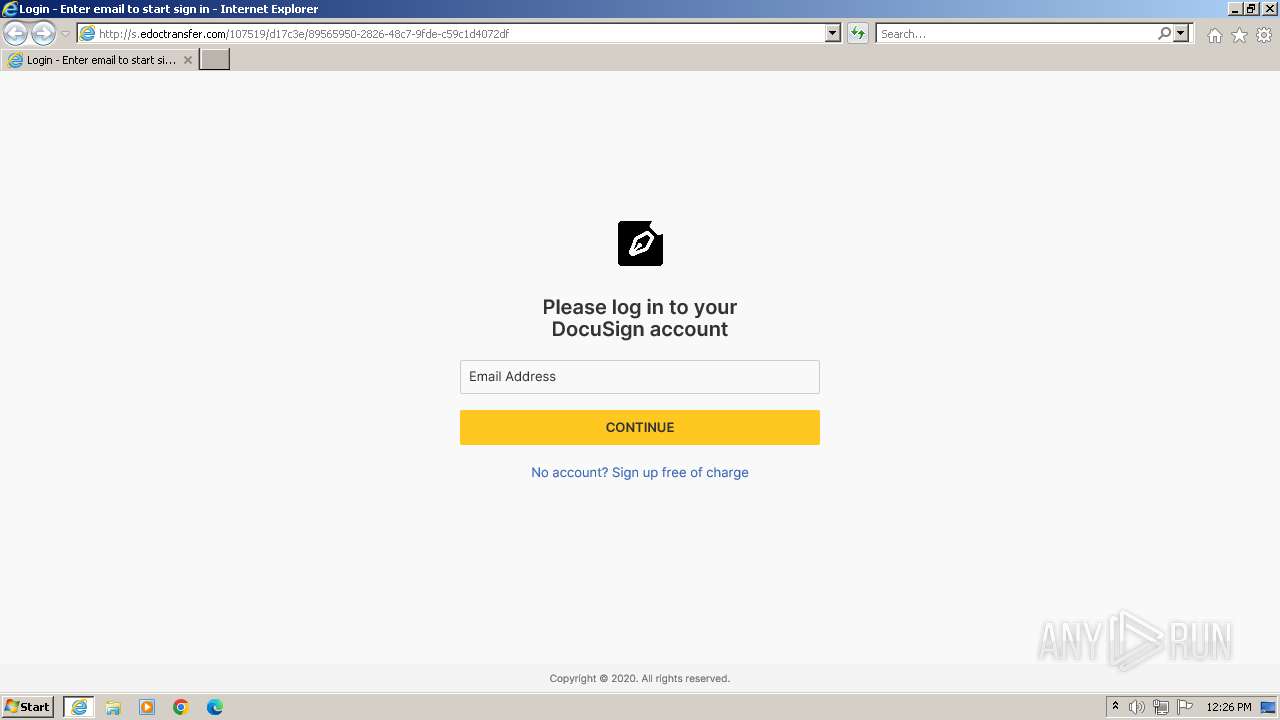Open Favorites star icon
The image size is (1280, 720).
tap(1239, 35)
